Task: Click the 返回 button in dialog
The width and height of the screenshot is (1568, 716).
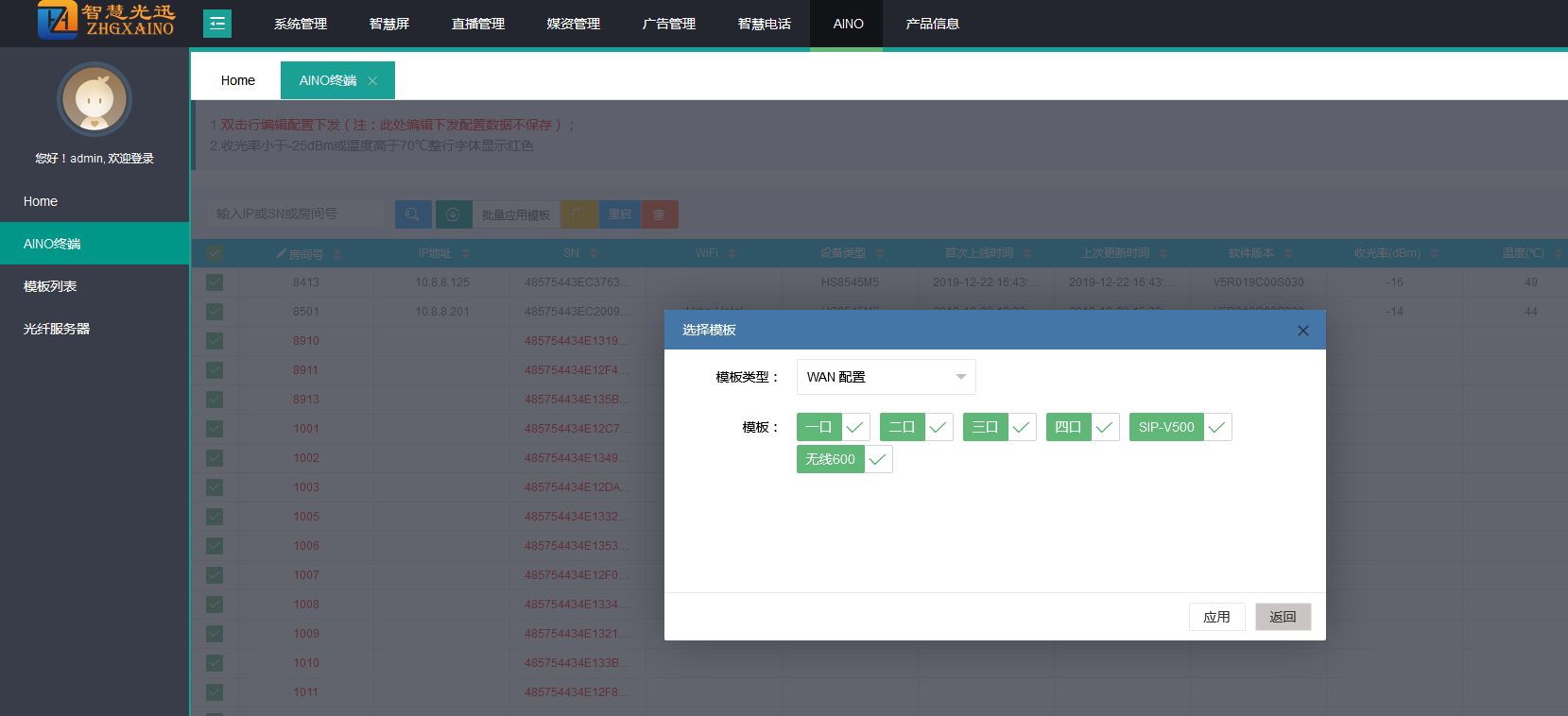Action: coord(1283,617)
